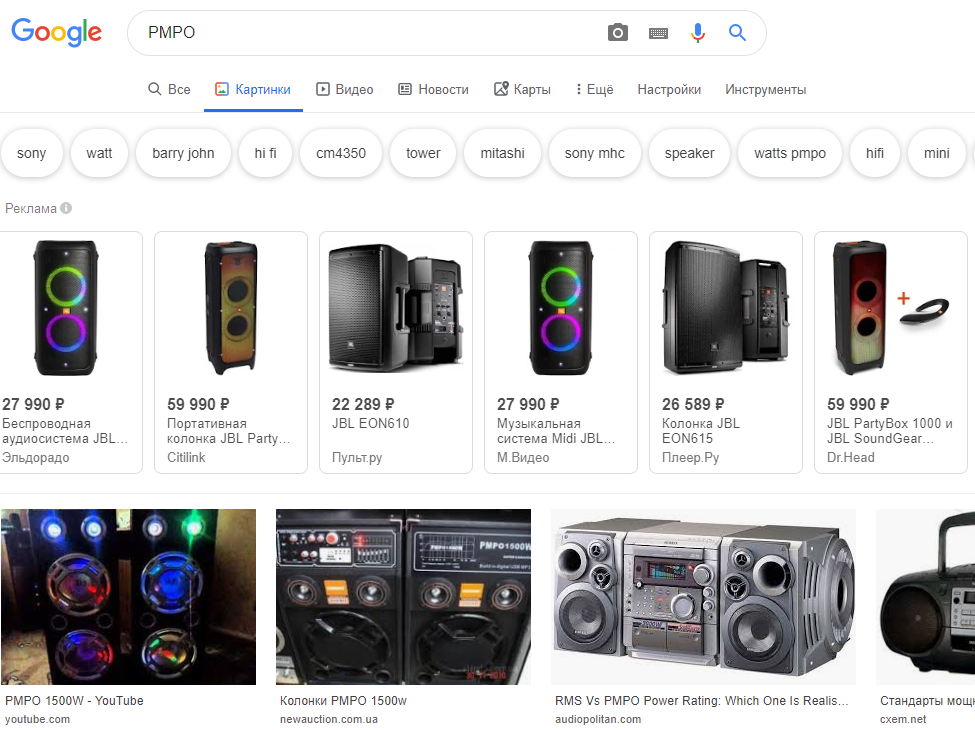Select the watts pmpo chip
The width and height of the screenshot is (975, 730).
pos(790,153)
